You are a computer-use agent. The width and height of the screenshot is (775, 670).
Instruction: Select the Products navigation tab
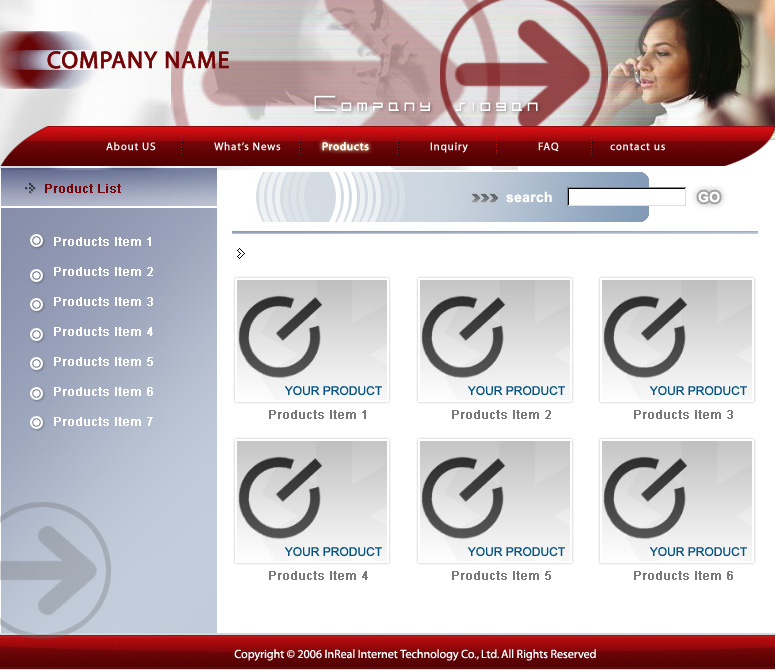[x=345, y=147]
